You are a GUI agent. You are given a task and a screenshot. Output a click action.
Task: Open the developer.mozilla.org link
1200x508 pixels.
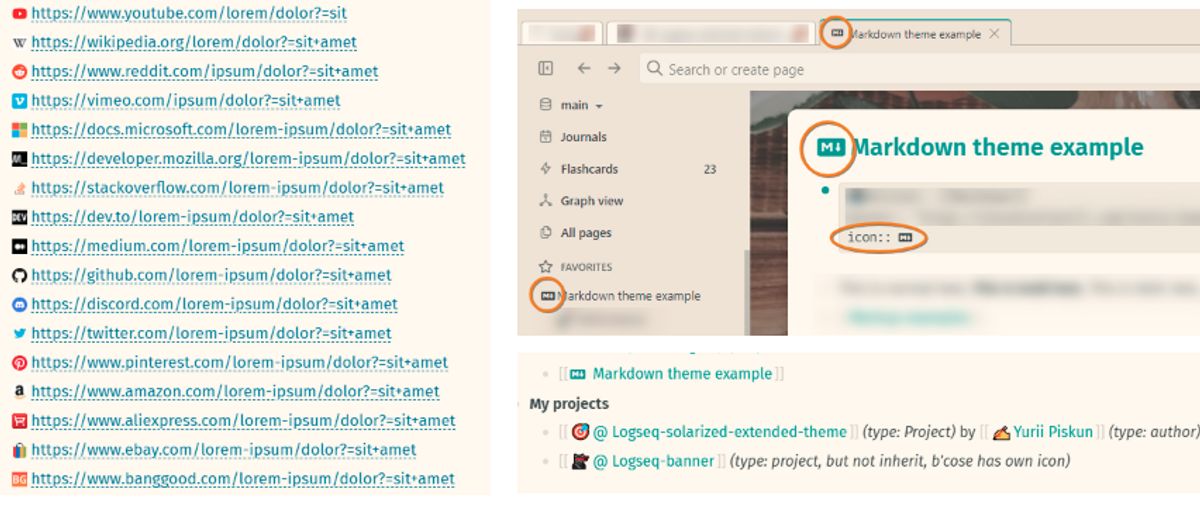(248, 159)
